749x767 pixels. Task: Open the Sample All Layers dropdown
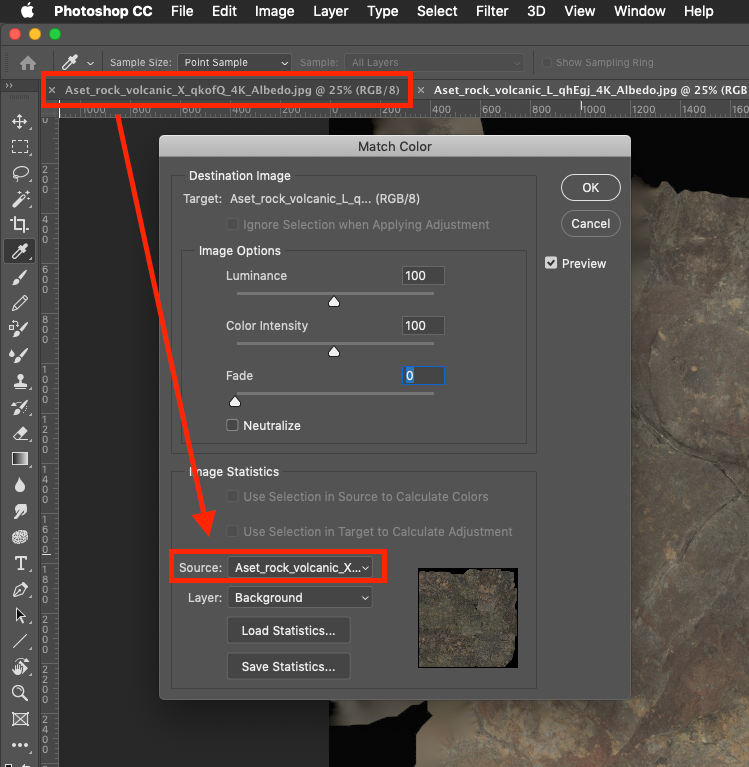coord(434,63)
